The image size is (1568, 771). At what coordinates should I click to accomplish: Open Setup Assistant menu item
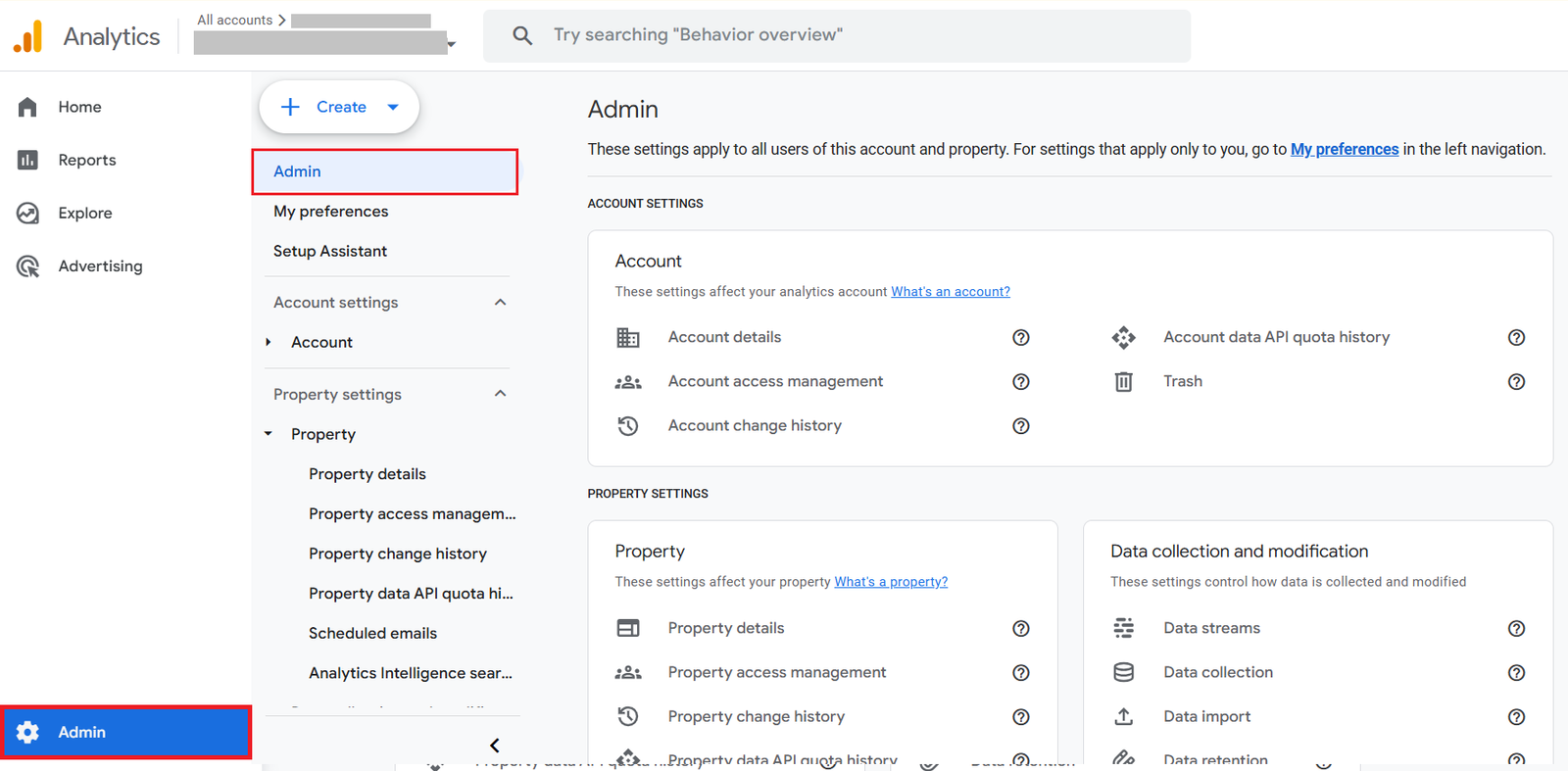pos(330,252)
